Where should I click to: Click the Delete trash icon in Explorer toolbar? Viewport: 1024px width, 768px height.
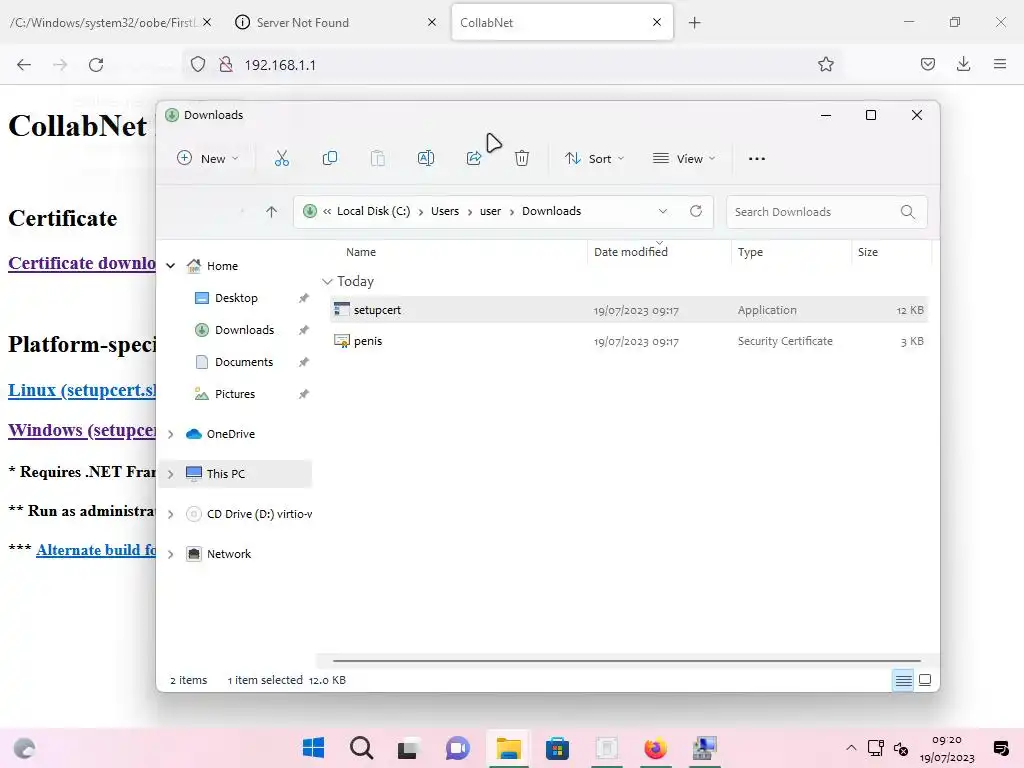tap(522, 158)
